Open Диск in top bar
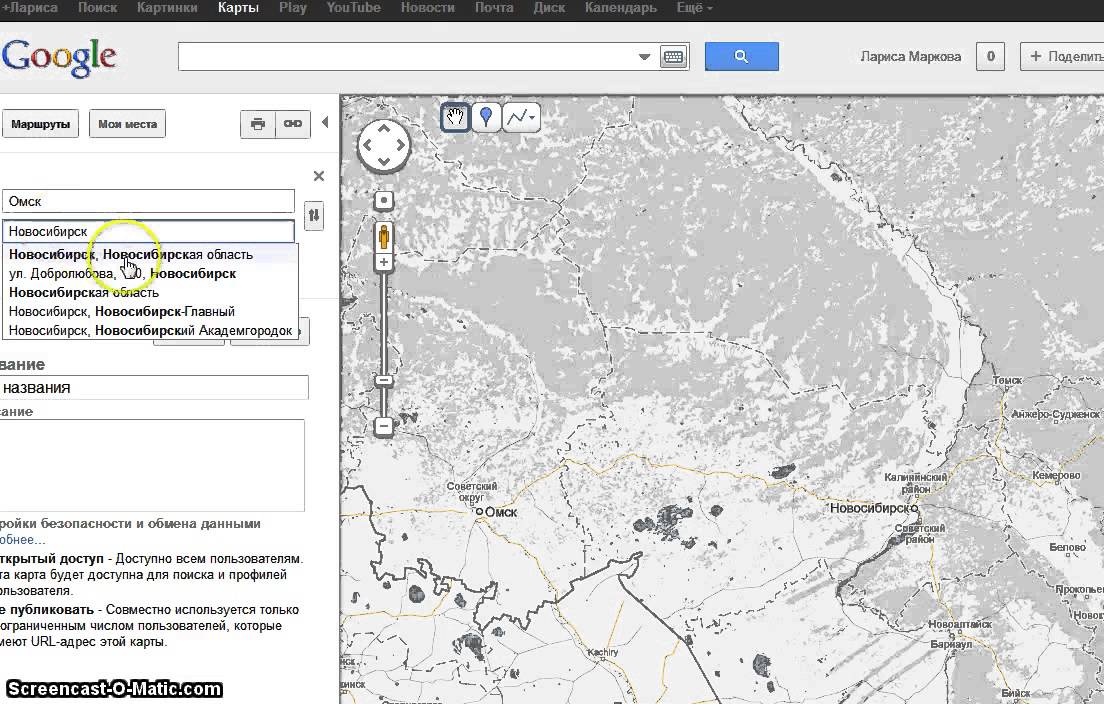Image resolution: width=1104 pixels, height=704 pixels. (x=549, y=8)
